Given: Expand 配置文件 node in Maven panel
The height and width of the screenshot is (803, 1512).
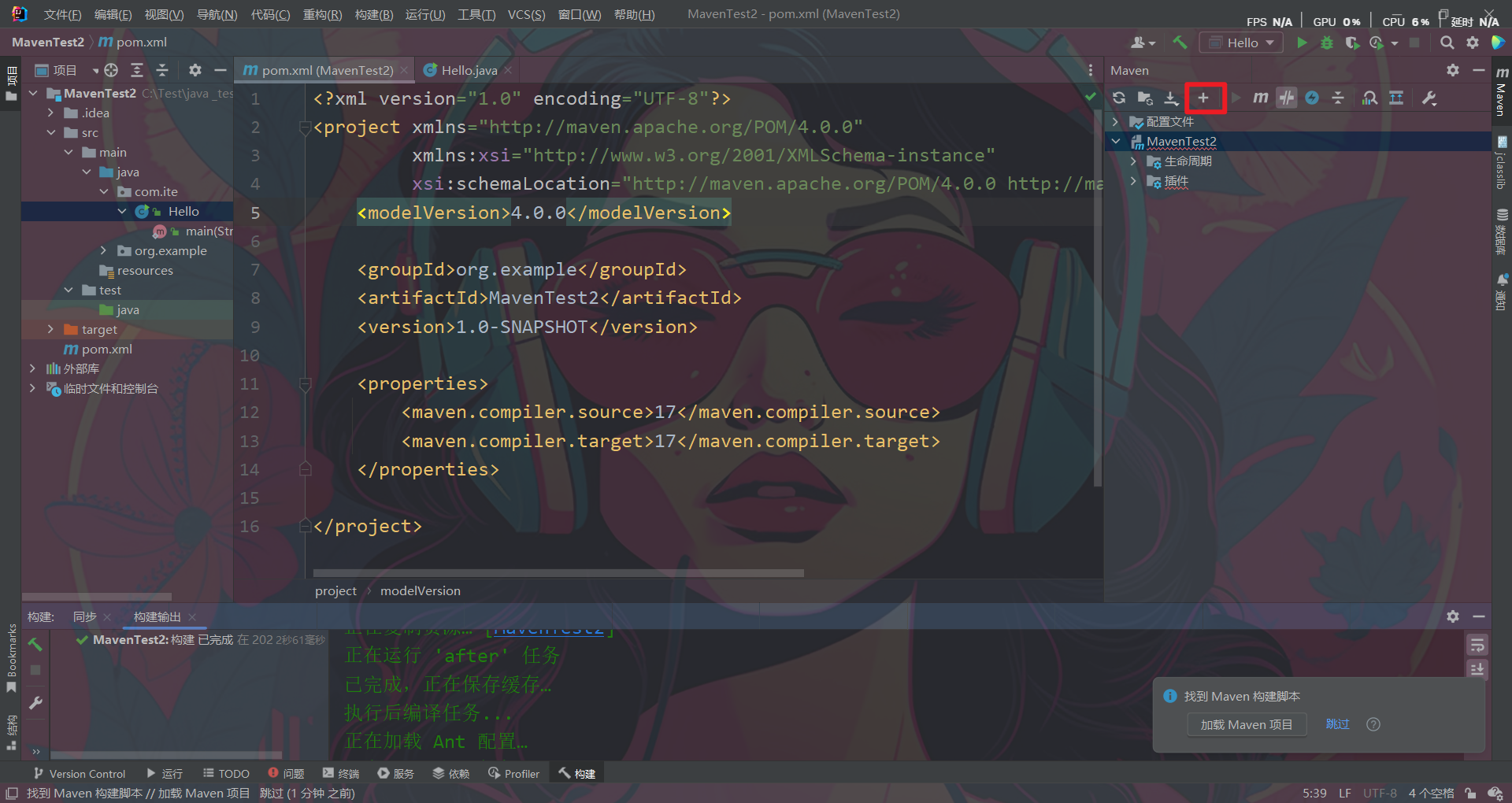Looking at the screenshot, I should coord(1116,121).
